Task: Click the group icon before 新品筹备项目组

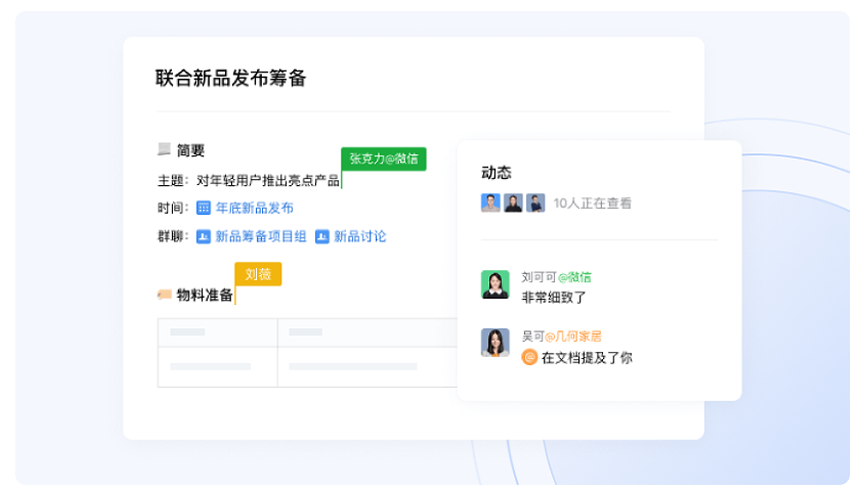Action: [x=203, y=237]
